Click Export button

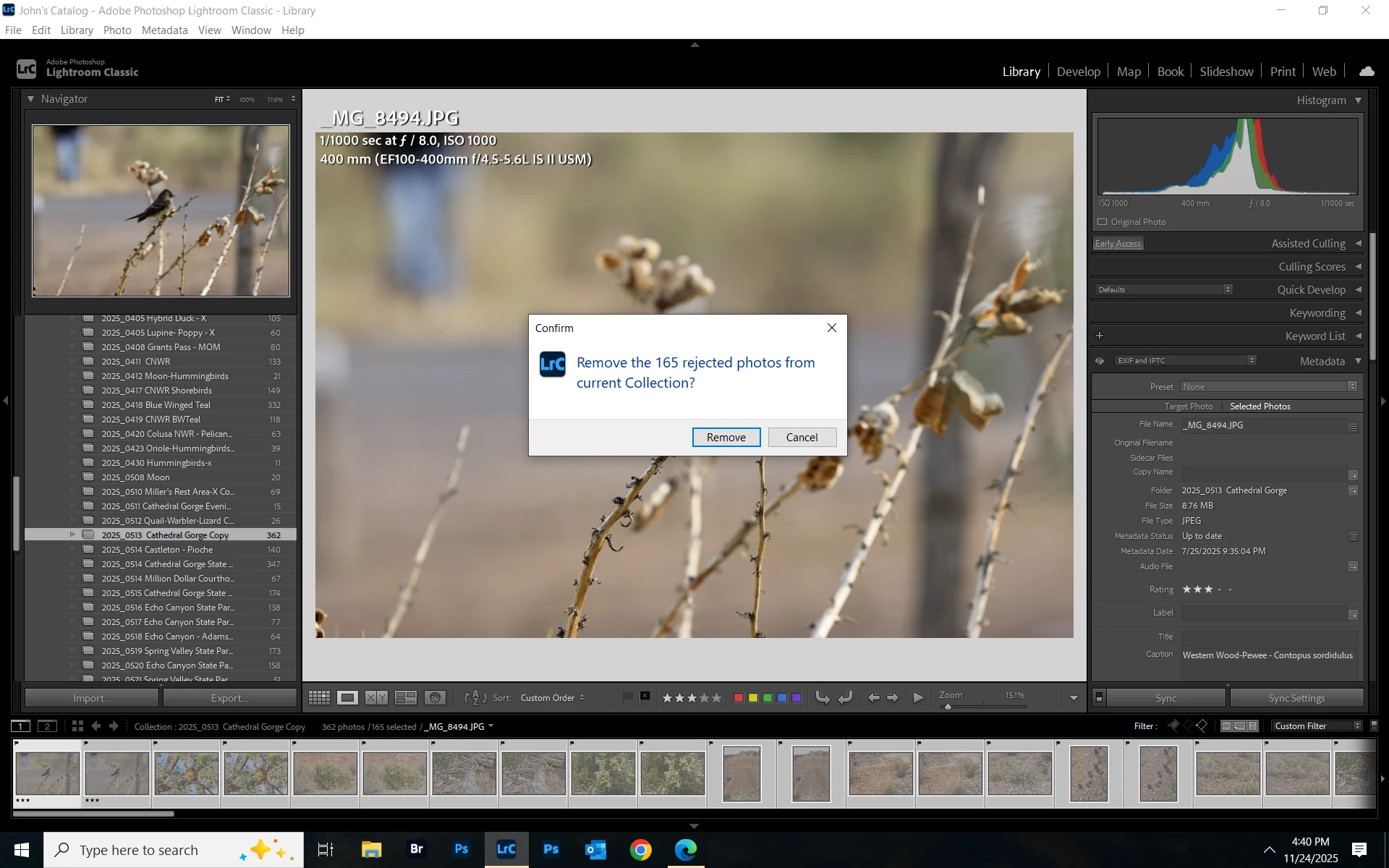[x=229, y=698]
